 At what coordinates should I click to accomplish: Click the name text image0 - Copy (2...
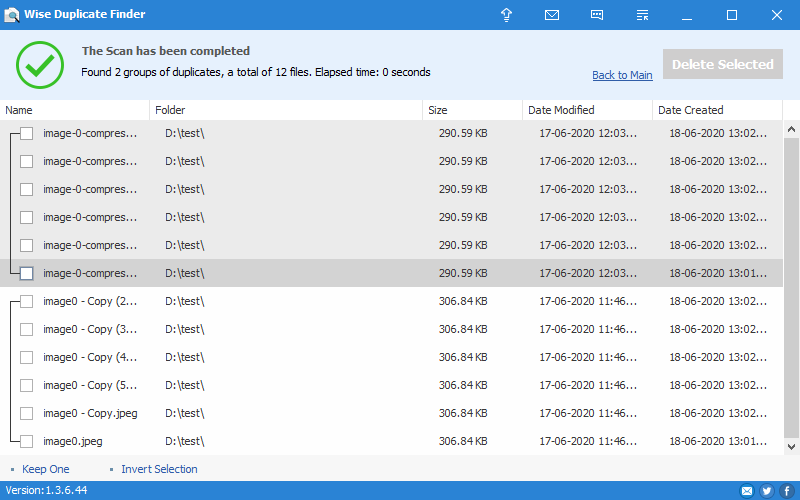tap(90, 302)
